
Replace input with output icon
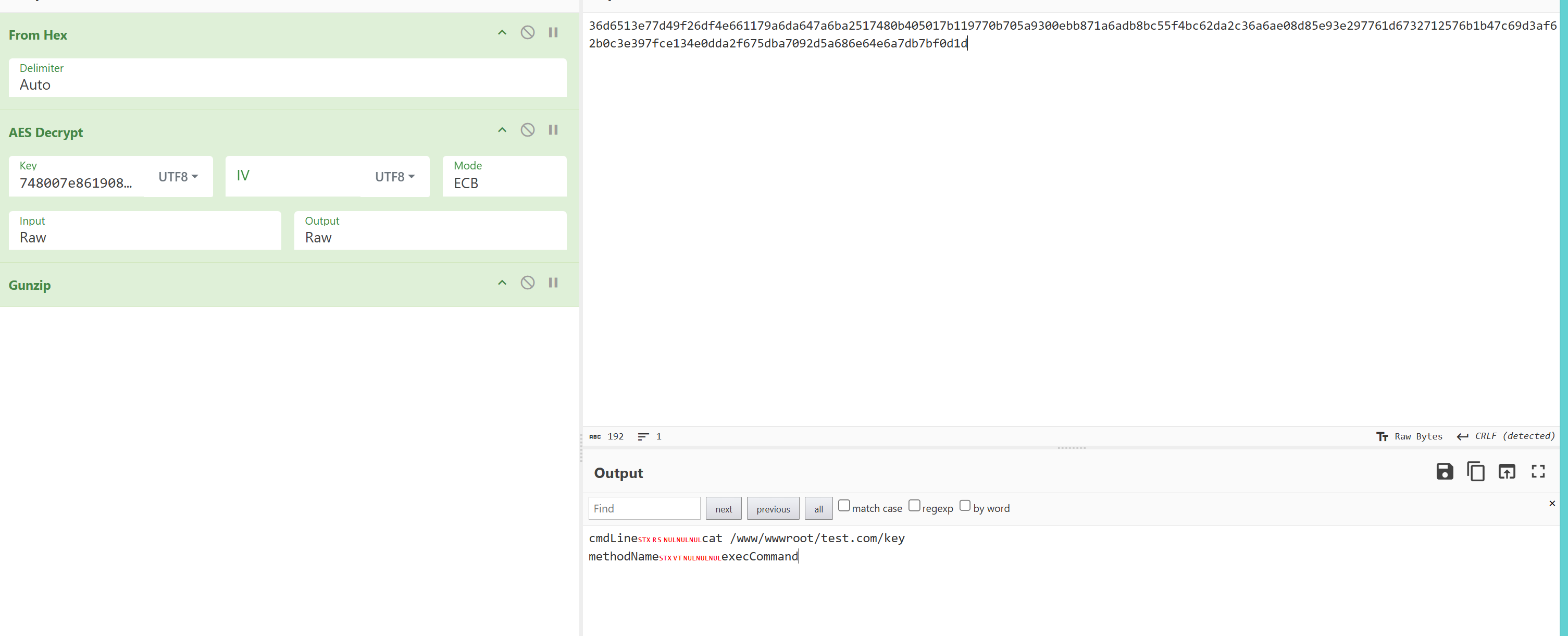pyautogui.click(x=1507, y=471)
